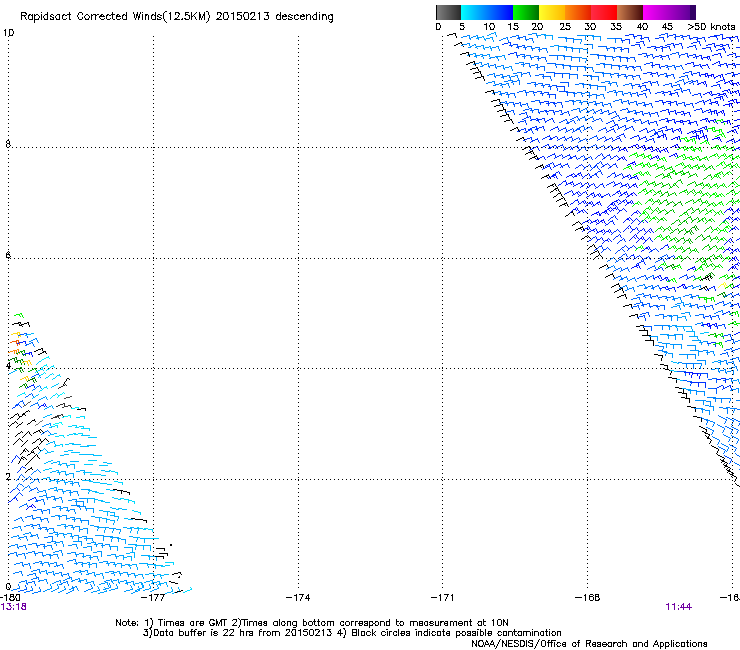Click the yellow 20-25 knots legend swatch
The width and height of the screenshot is (740, 650).
click(552, 12)
